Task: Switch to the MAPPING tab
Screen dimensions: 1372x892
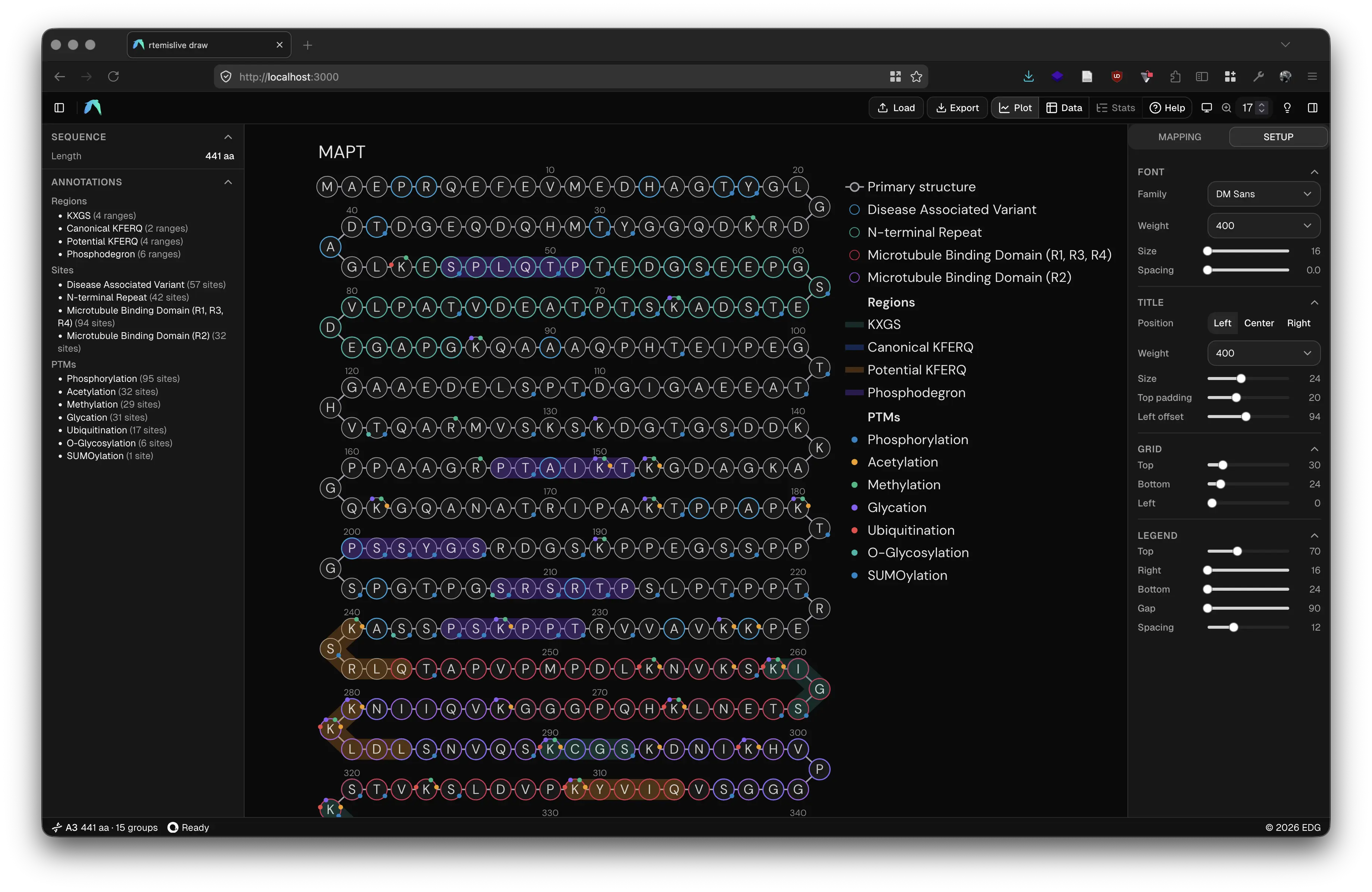Action: pos(1180,136)
